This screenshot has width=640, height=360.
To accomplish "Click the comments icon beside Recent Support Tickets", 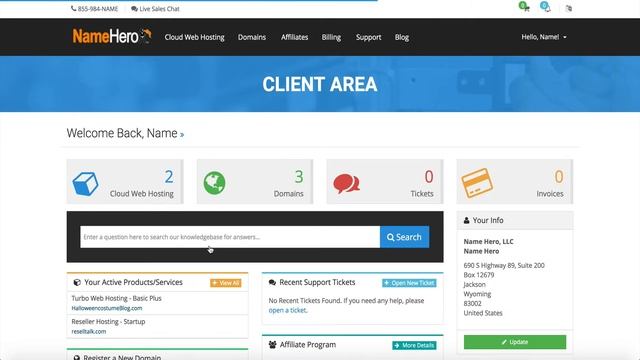I will [272, 282].
